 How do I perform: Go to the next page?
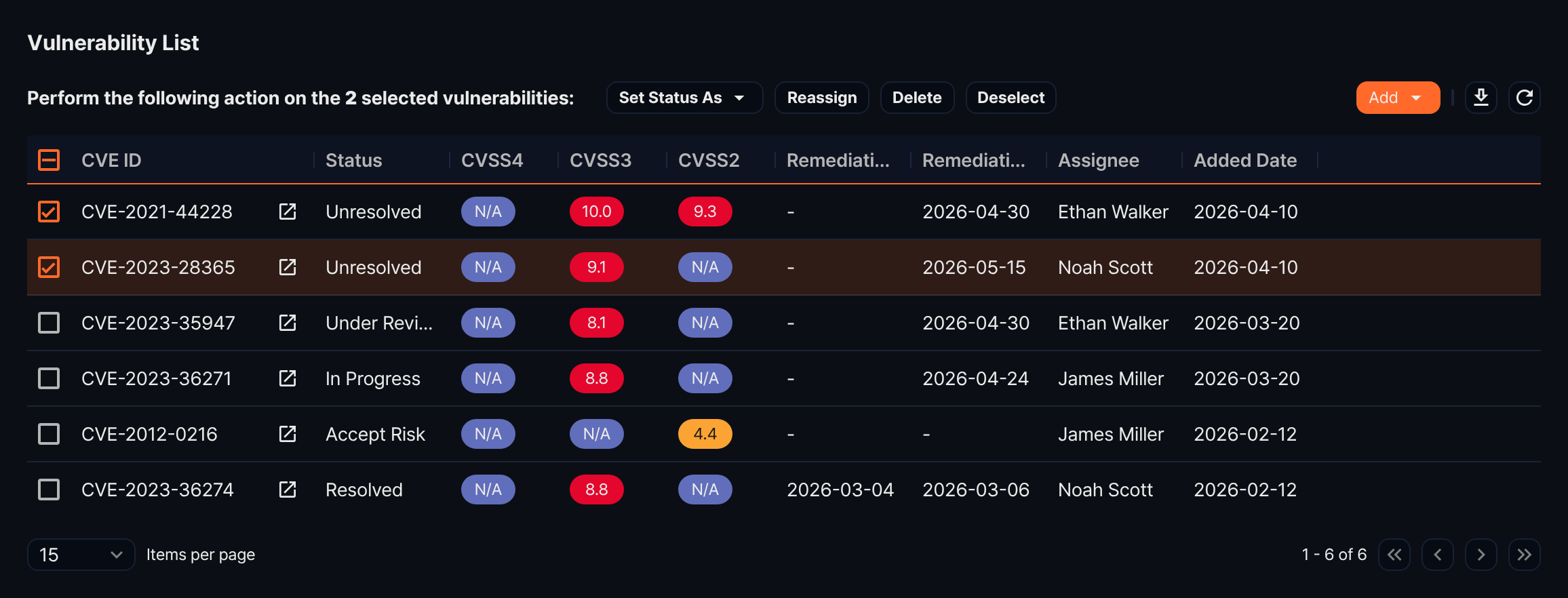click(x=1481, y=555)
